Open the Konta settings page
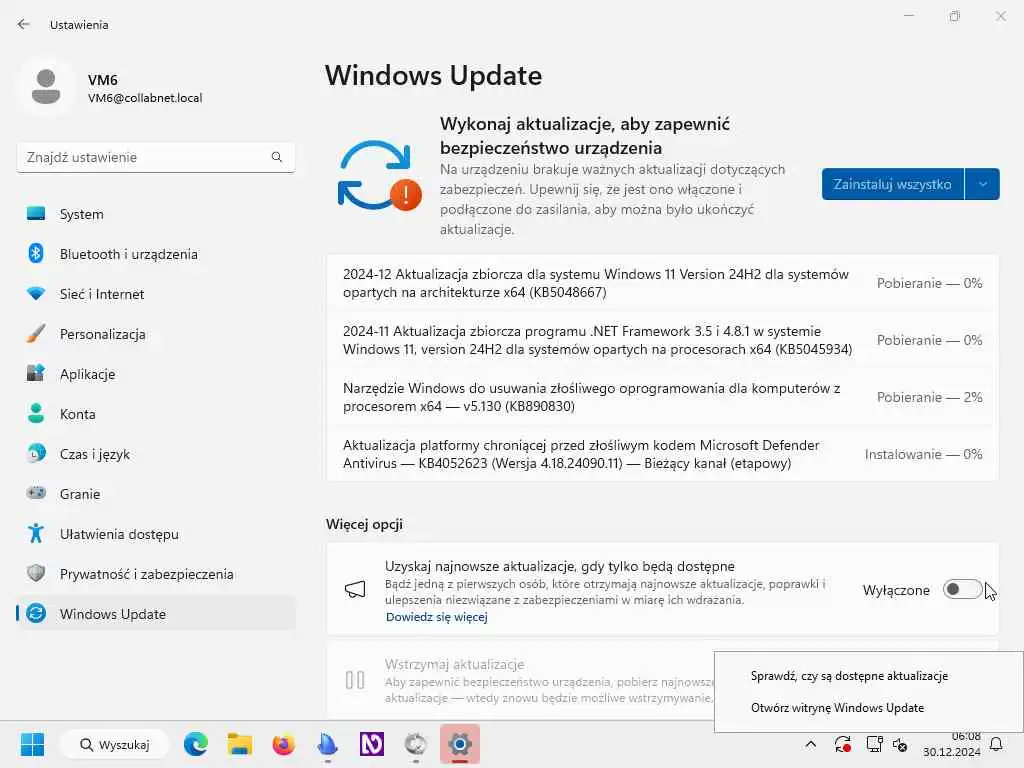The width and height of the screenshot is (1024, 768). point(155,414)
